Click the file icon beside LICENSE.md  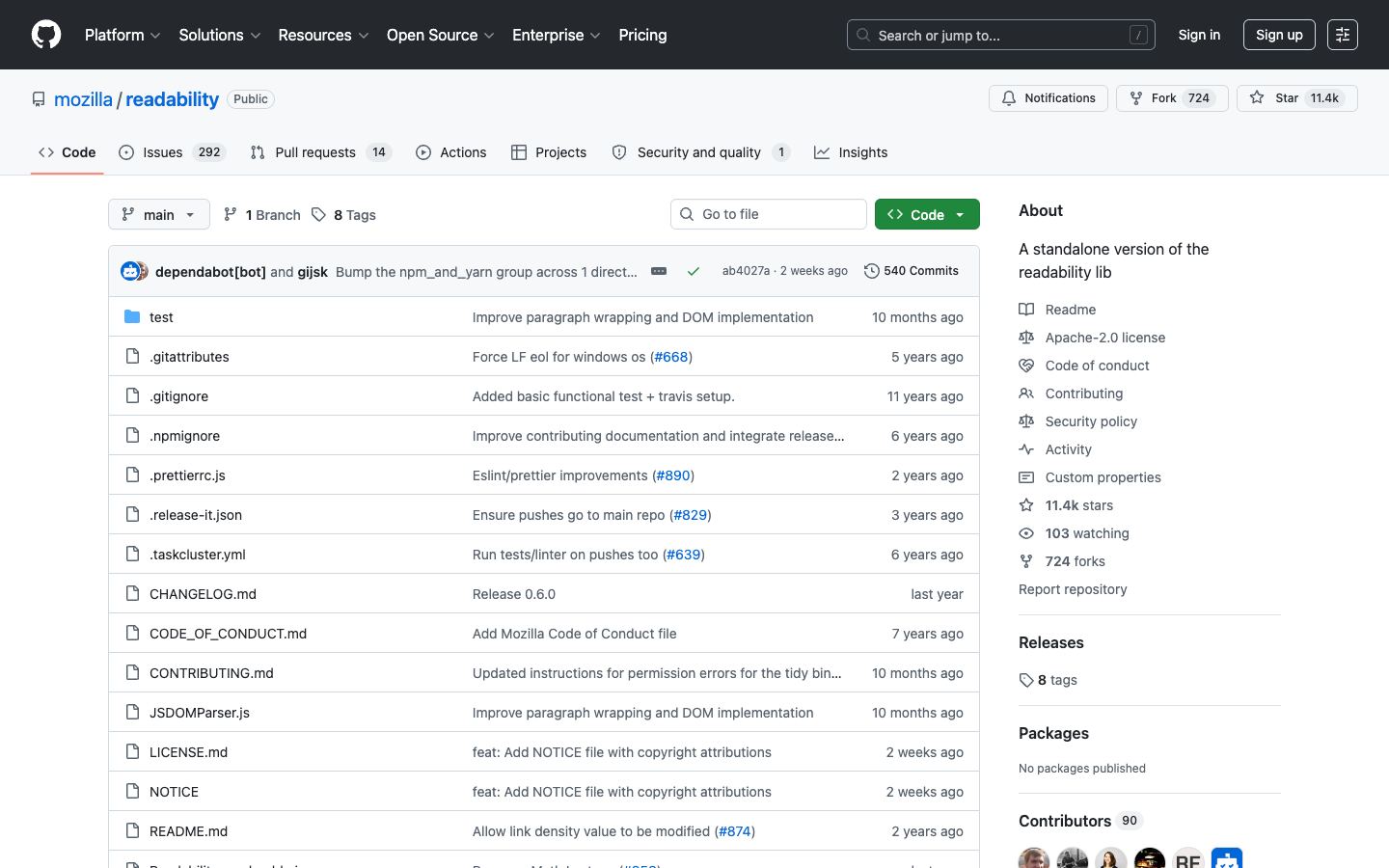coord(132,752)
